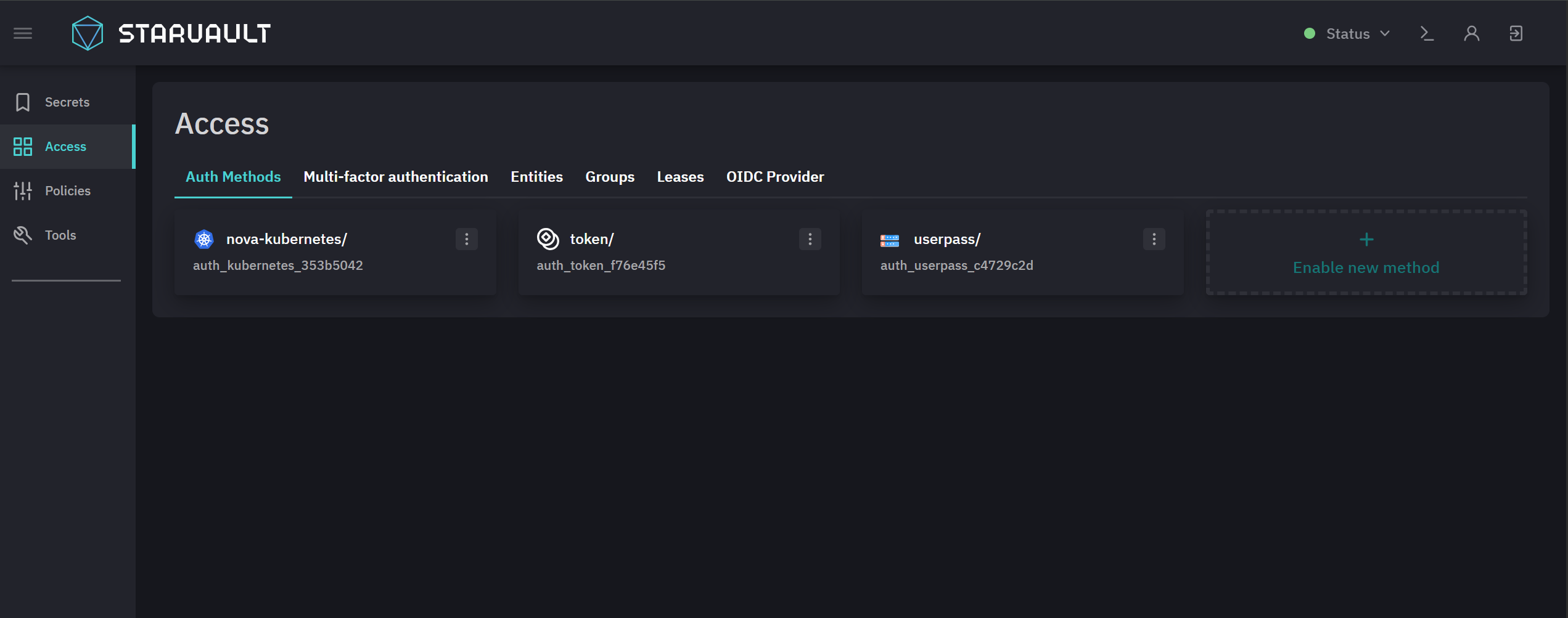The image size is (1568, 618).
Task: Click the green status indicator dot
Action: click(1310, 33)
